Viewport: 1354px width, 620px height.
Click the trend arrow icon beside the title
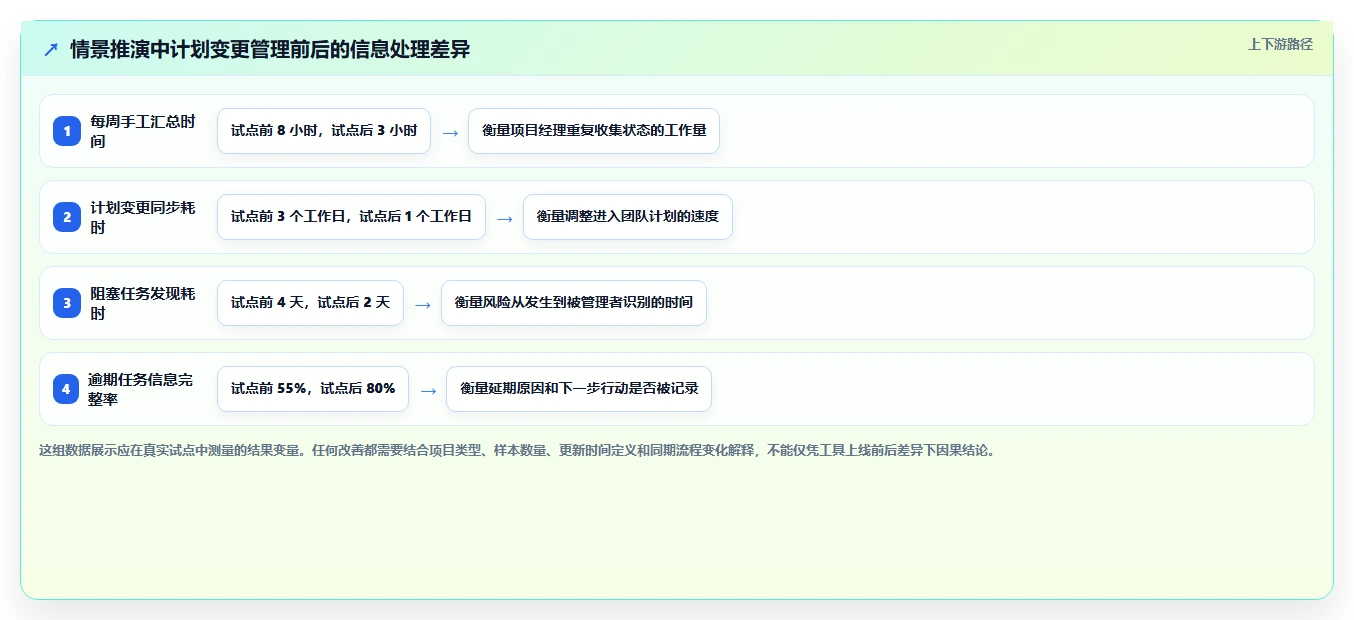(x=51, y=49)
